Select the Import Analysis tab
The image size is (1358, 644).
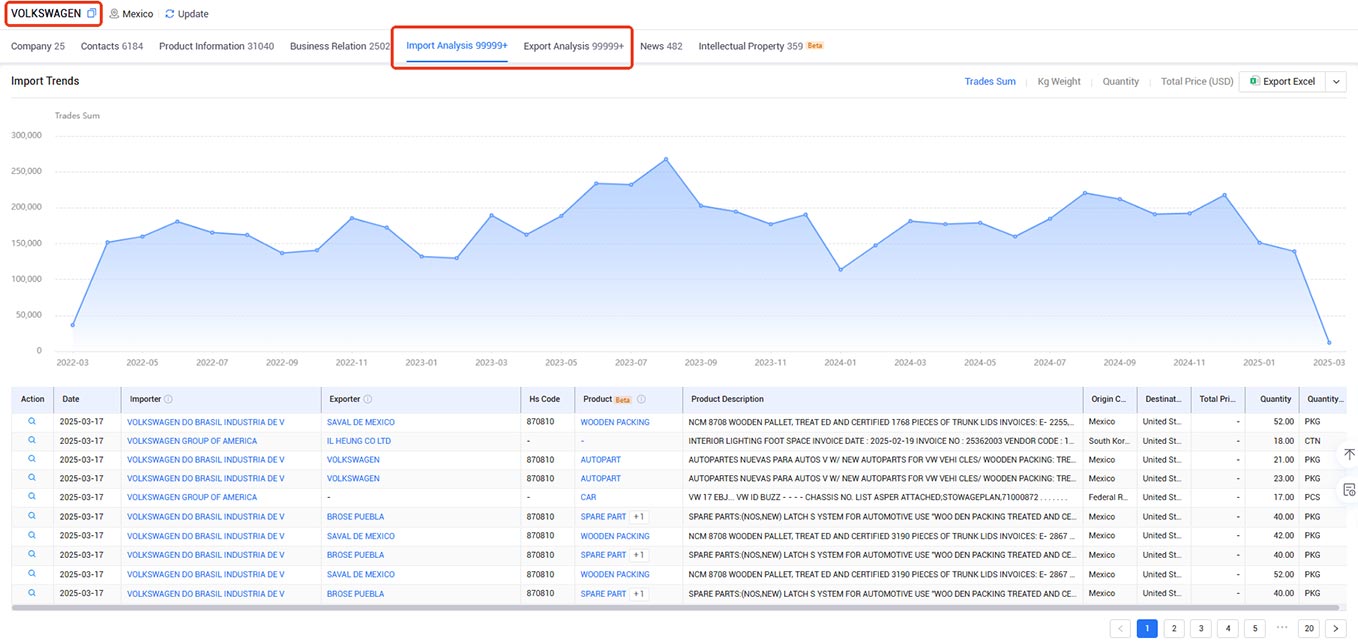coord(457,46)
